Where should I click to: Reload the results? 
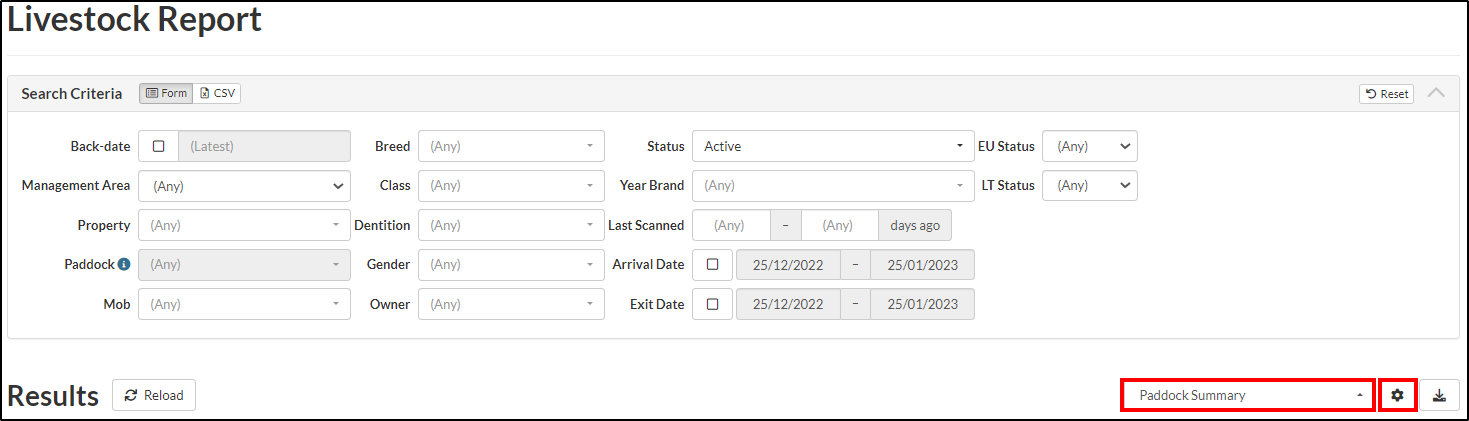154,395
